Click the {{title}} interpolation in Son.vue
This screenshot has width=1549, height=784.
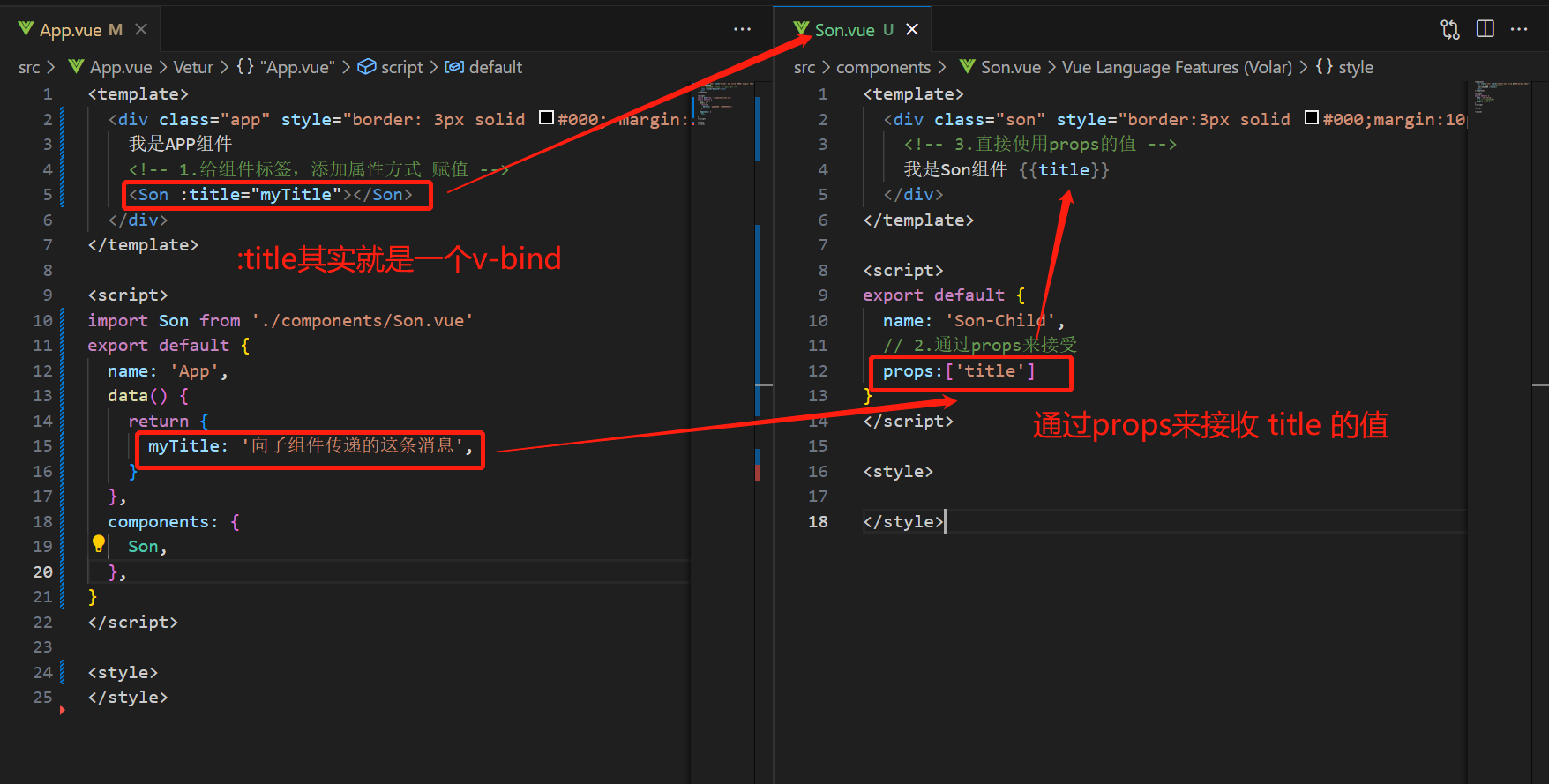[1064, 169]
